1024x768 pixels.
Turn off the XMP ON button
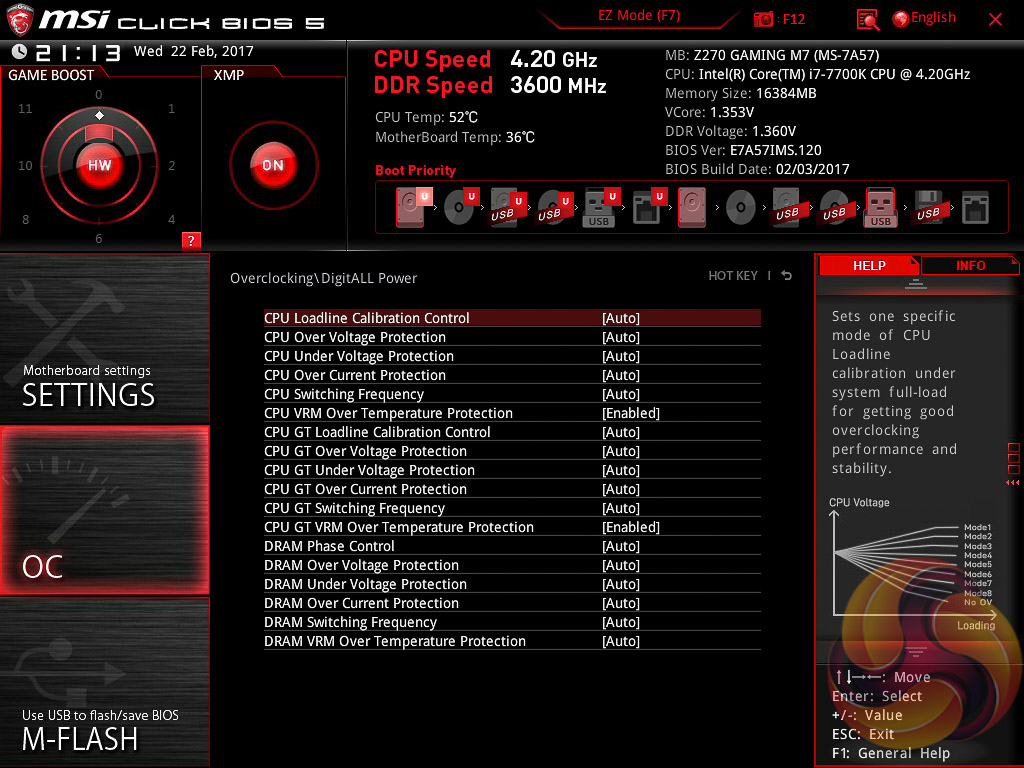273,165
